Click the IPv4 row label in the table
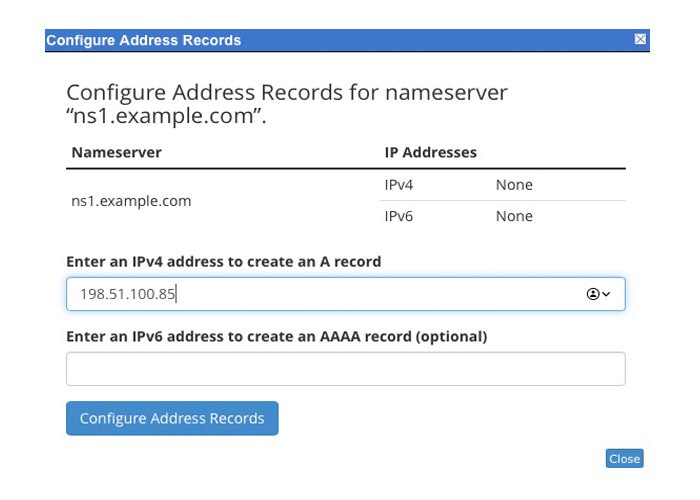This screenshot has width=700, height=500. [x=400, y=185]
